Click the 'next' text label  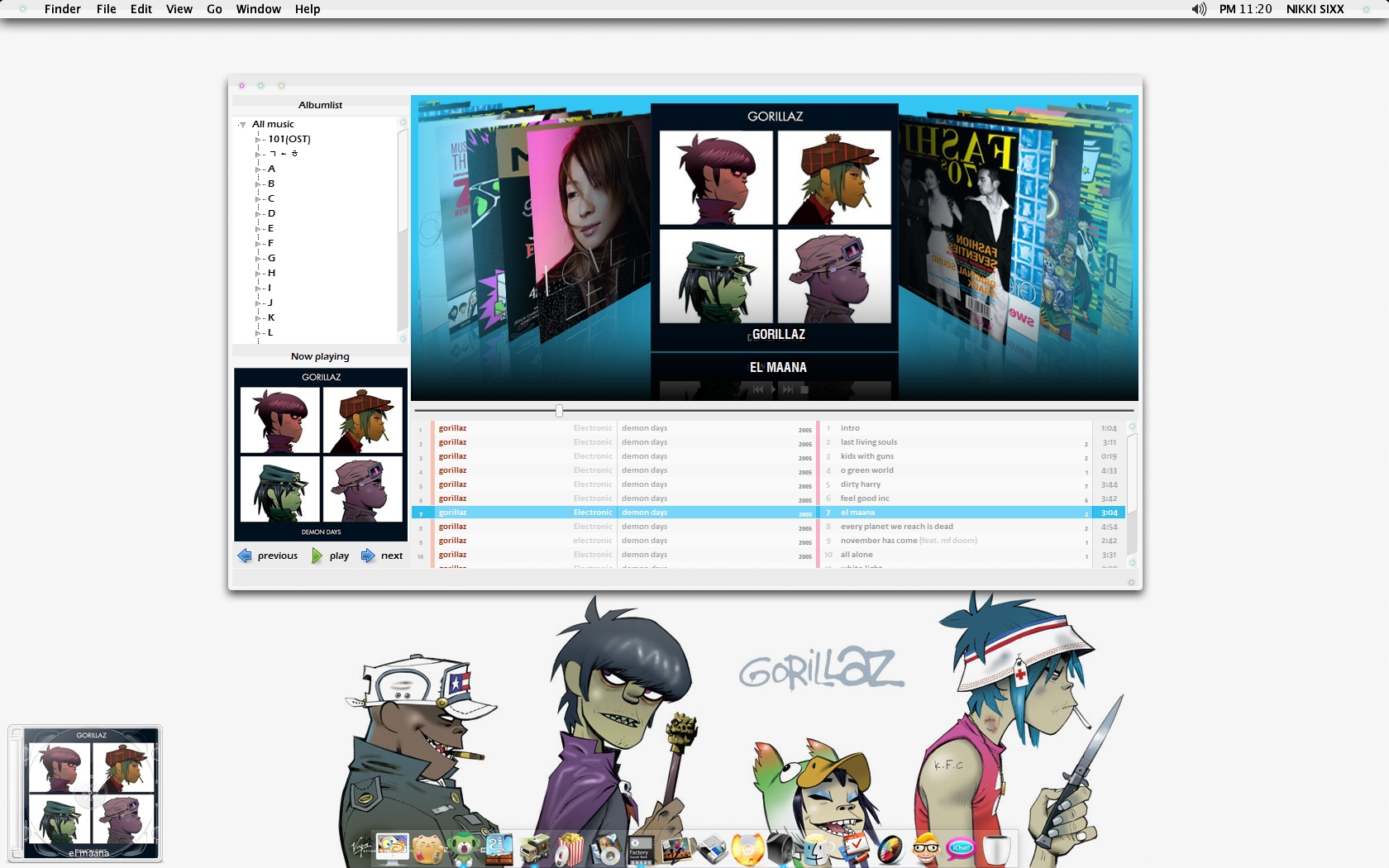pos(392,556)
